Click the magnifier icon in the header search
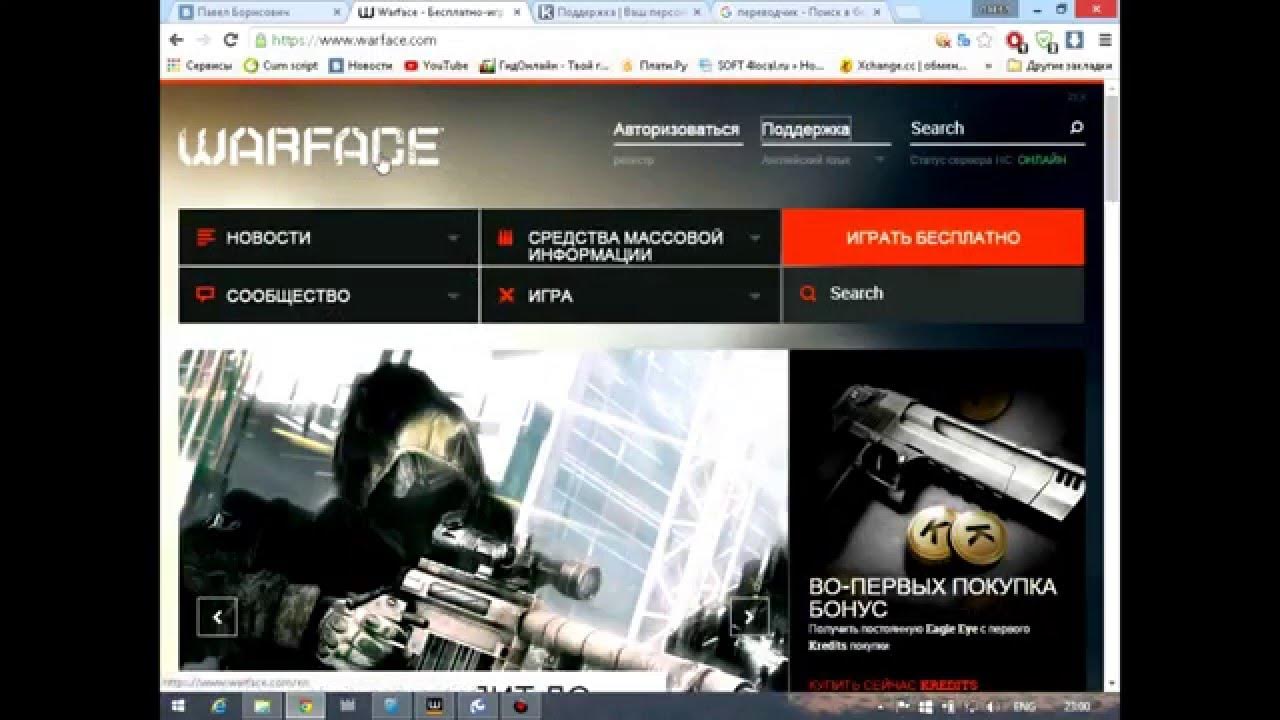 click(1076, 128)
